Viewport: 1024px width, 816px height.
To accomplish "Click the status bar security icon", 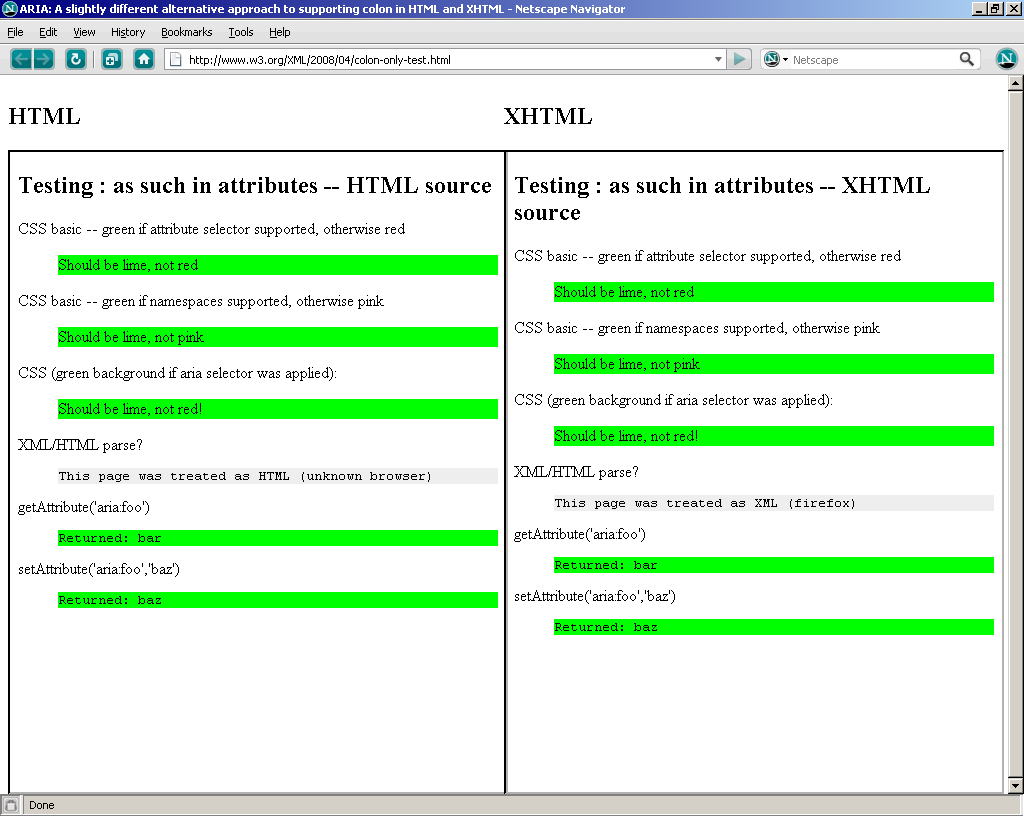I will tap(10, 805).
